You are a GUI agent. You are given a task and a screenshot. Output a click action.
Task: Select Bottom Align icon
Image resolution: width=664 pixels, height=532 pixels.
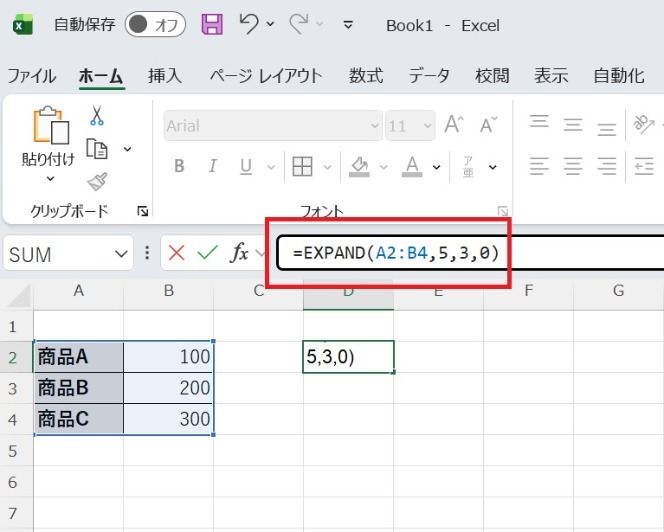(x=607, y=128)
